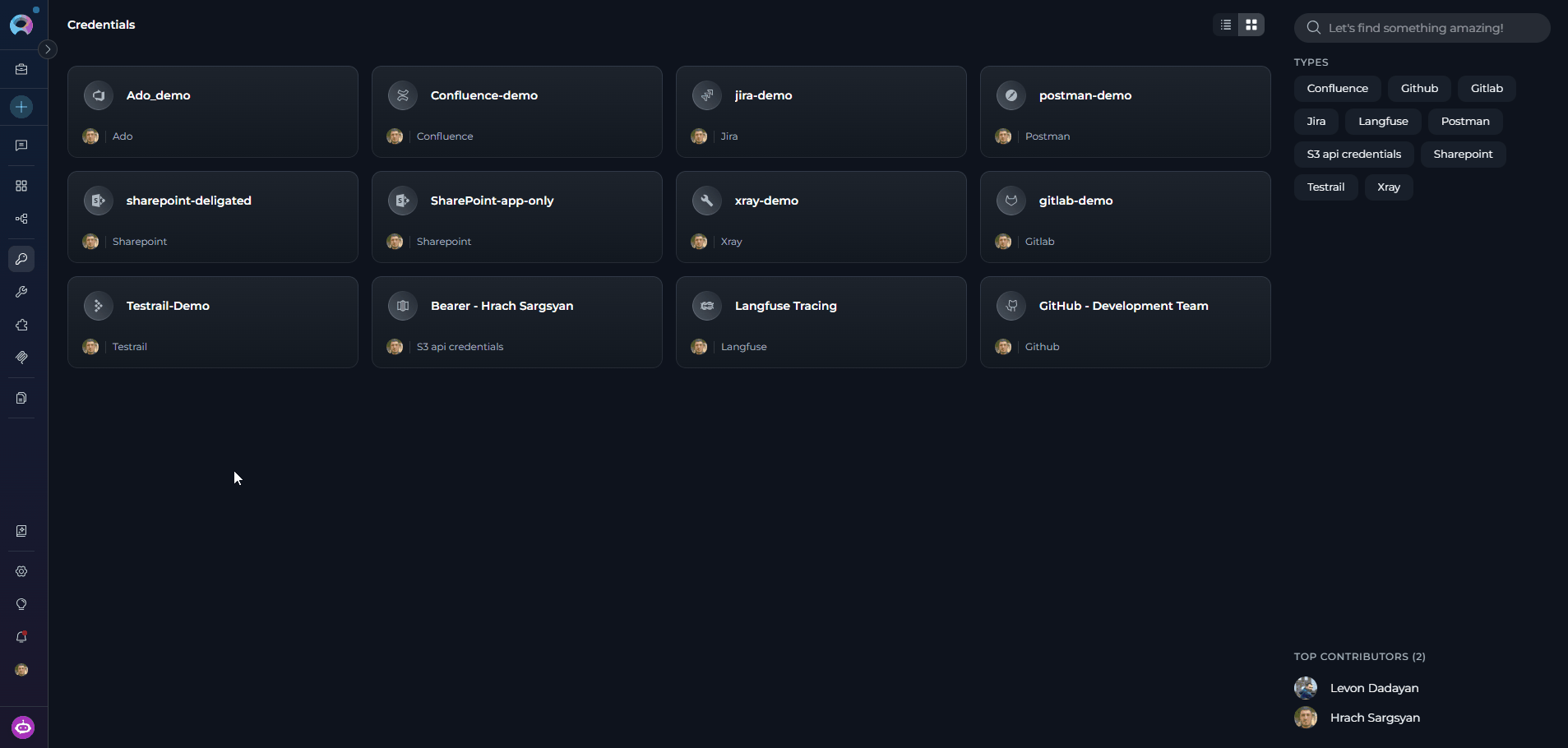This screenshot has width=1568, height=748.
Task: Click author avatar on Ado_demo card
Action: pos(90,136)
